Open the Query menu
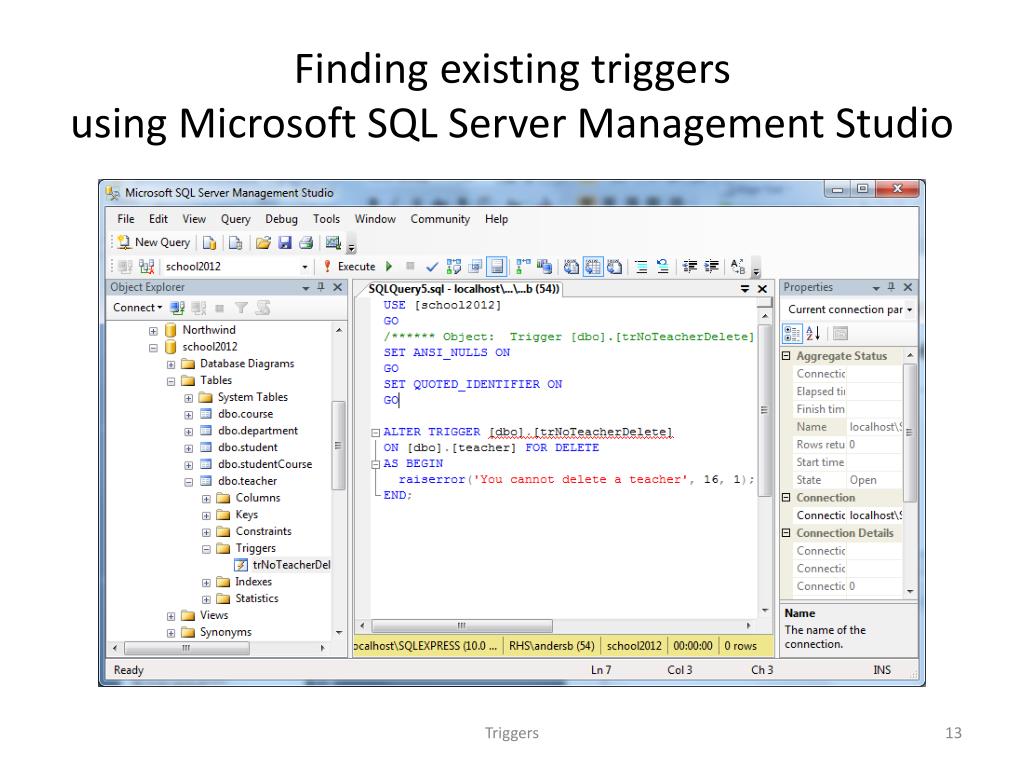1024x768 pixels. pyautogui.click(x=236, y=219)
